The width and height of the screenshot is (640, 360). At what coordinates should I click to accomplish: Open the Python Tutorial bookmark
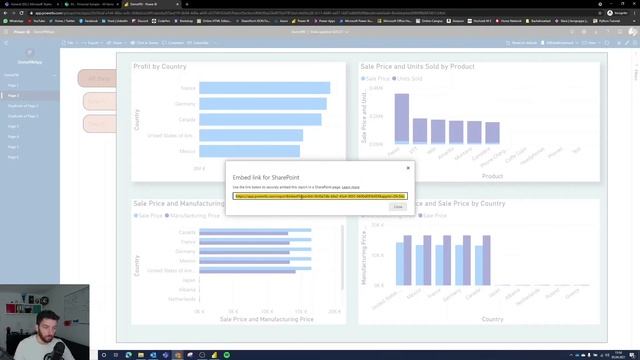[x=606, y=21]
